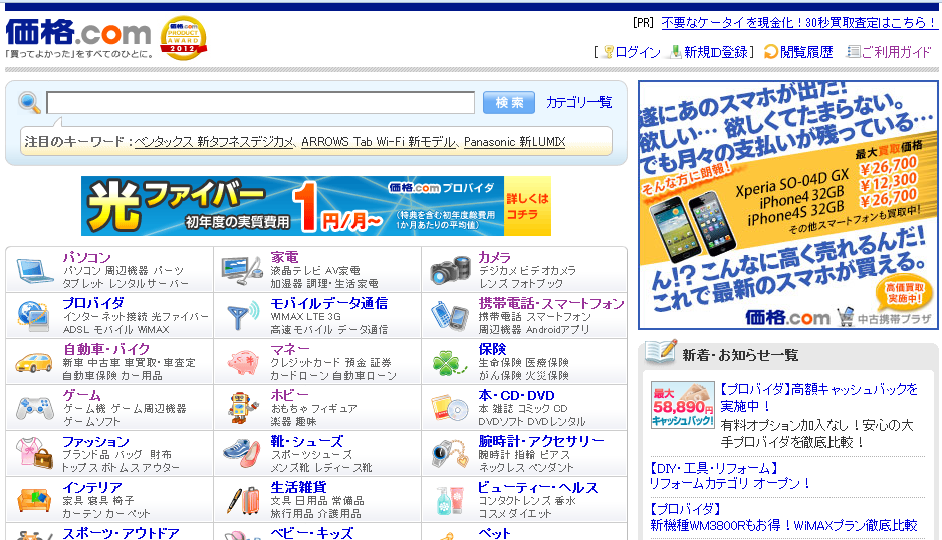
Task: Open the インテリア category heading
Action: pos(93,487)
